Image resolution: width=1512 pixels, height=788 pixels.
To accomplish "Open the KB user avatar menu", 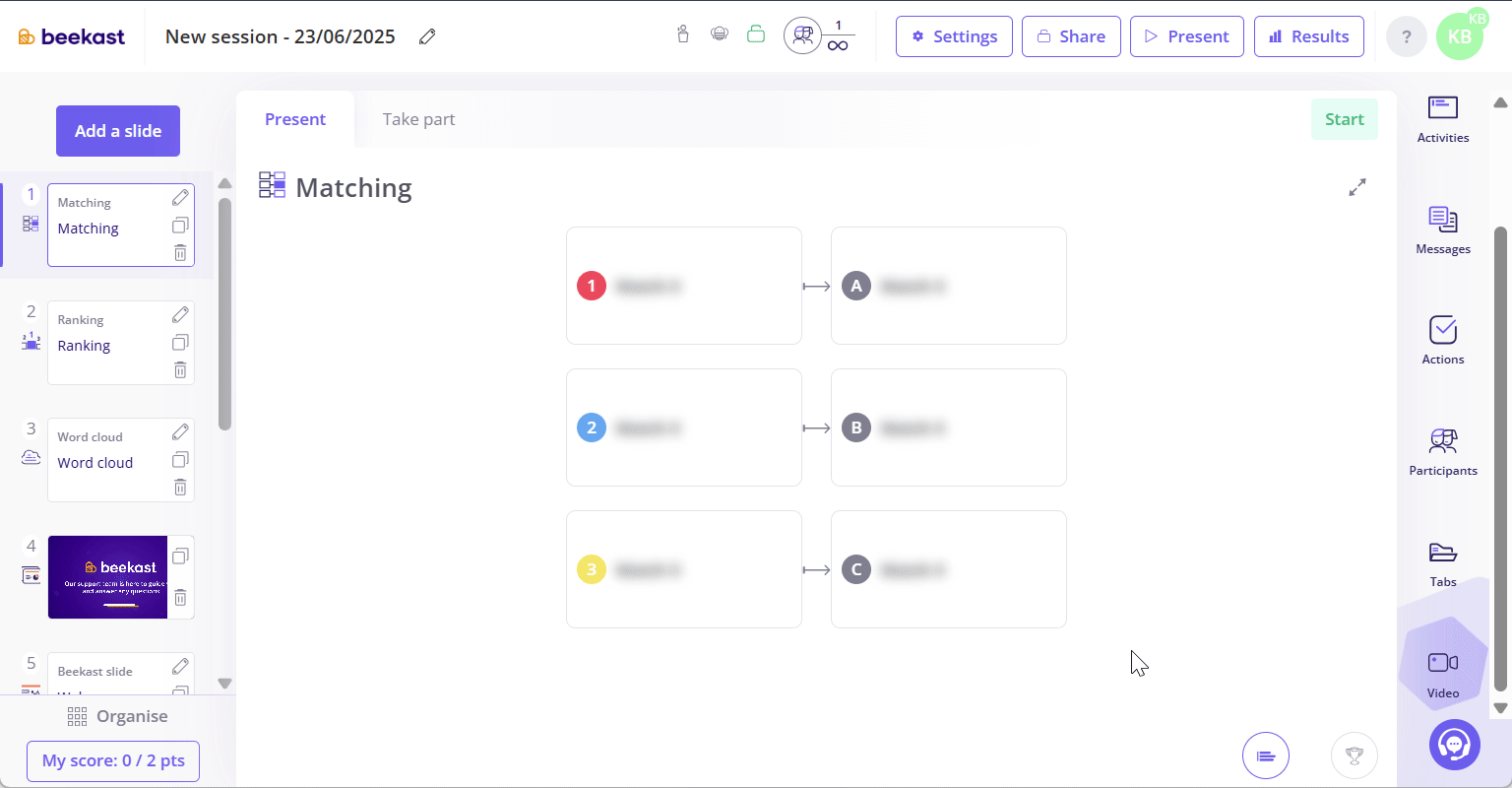I will (x=1460, y=36).
